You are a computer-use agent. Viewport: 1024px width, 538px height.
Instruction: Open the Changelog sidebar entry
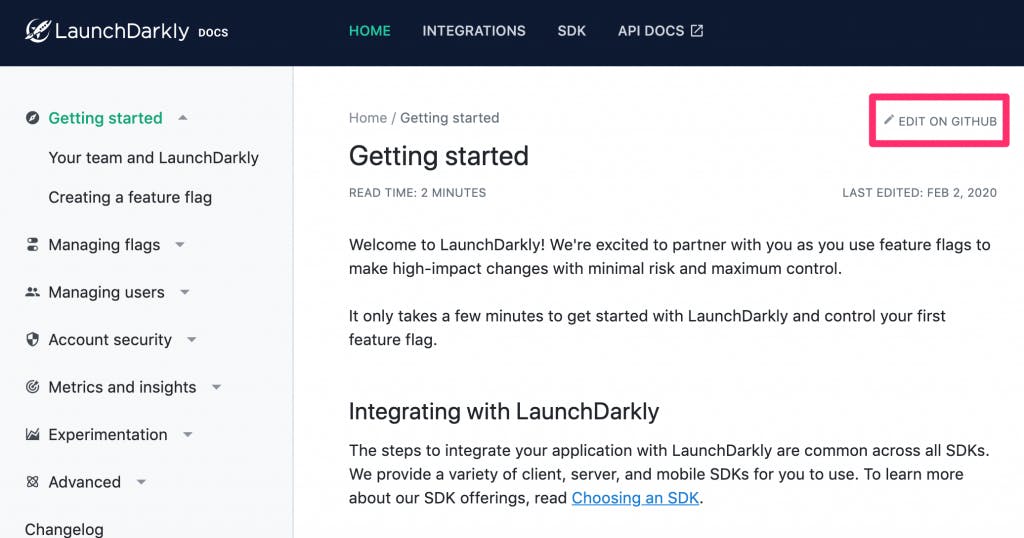tap(64, 529)
